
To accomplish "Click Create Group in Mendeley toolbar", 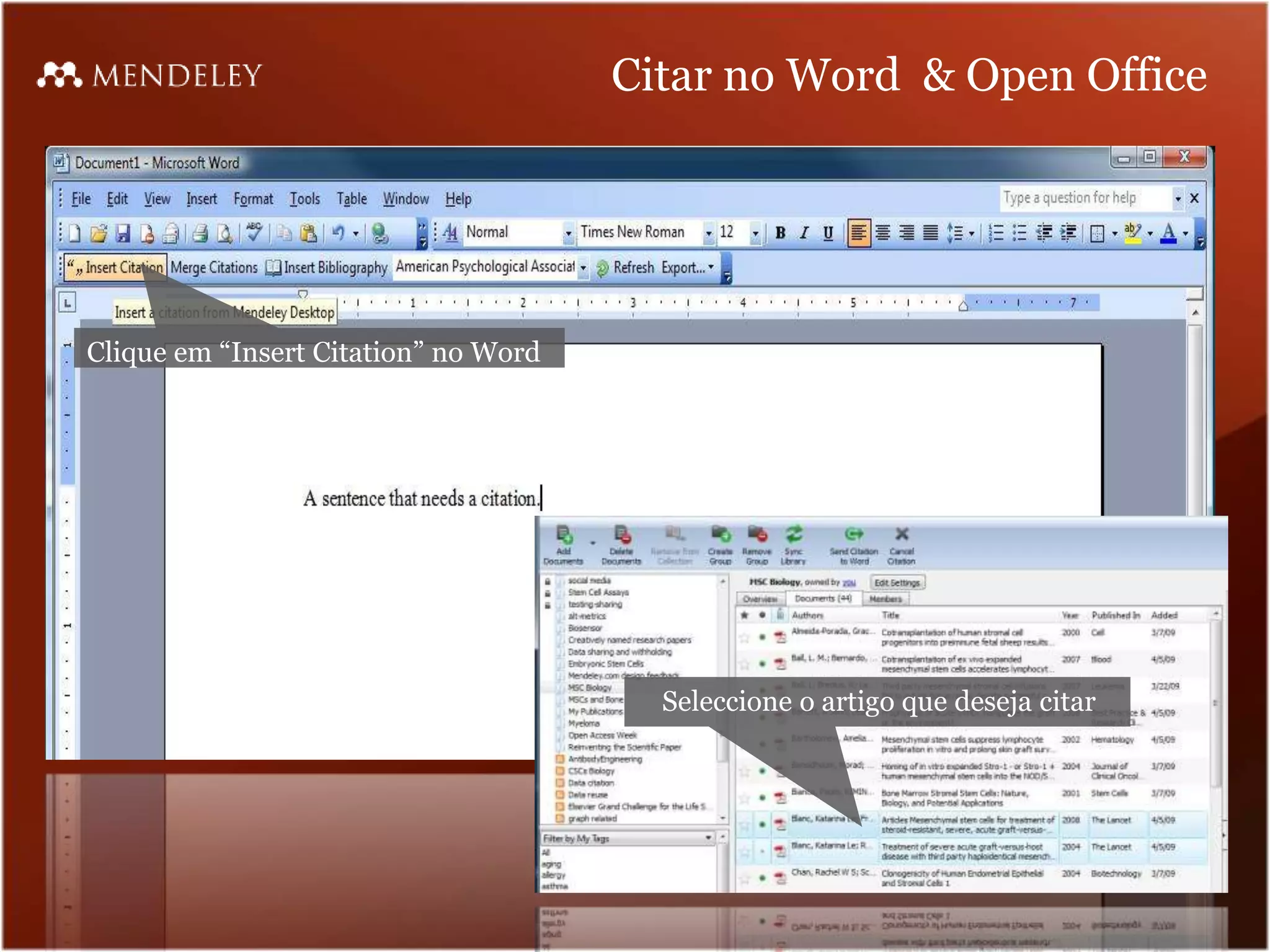I will coord(720,545).
